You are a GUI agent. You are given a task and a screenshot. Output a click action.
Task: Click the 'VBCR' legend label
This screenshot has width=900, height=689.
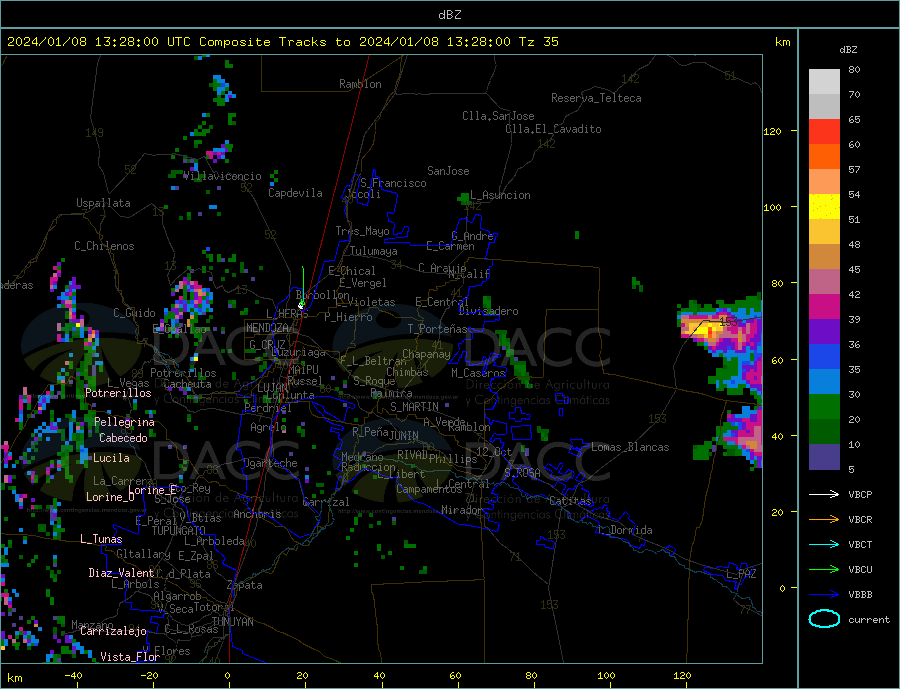click(x=860, y=520)
